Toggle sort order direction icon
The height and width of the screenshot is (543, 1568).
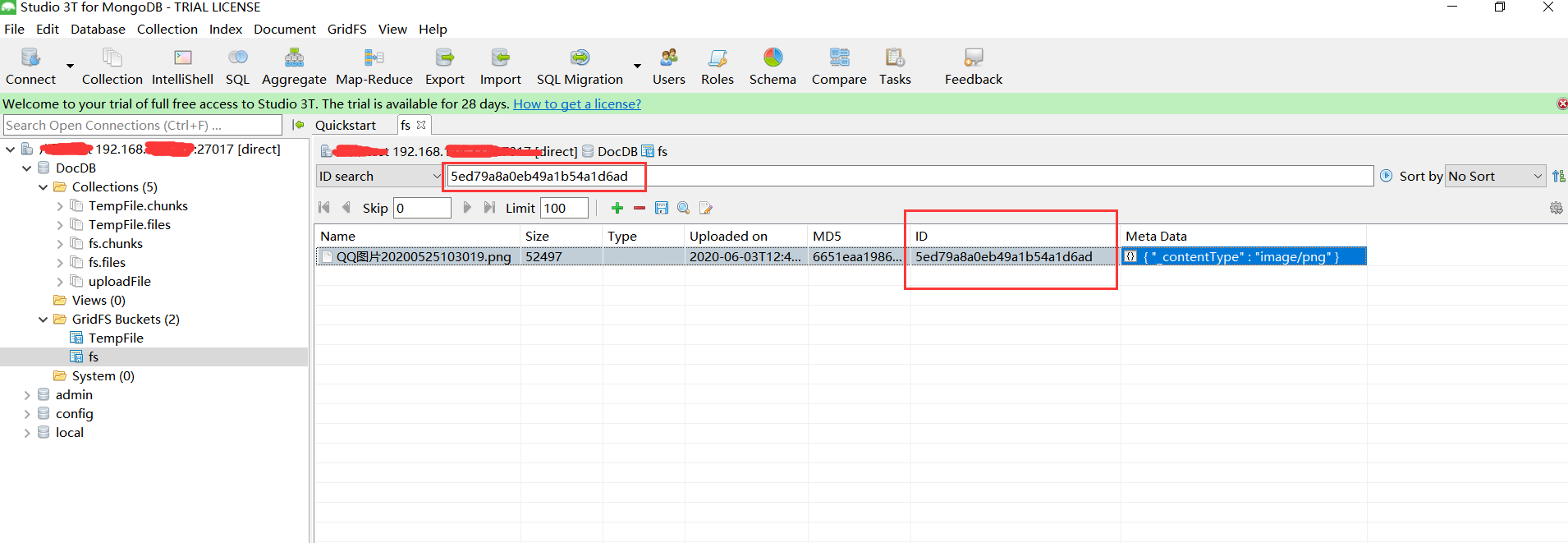point(1558,176)
